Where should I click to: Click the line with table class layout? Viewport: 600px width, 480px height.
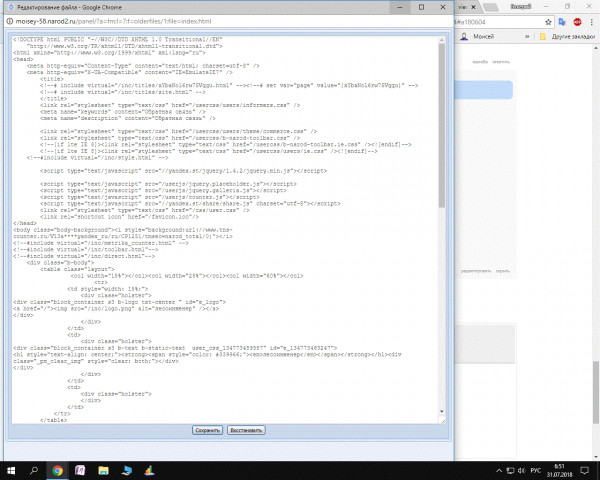point(77,269)
